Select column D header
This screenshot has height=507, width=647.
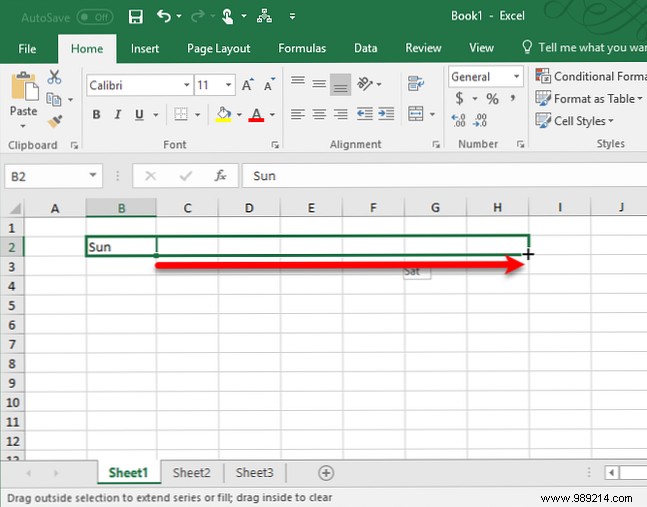point(249,208)
